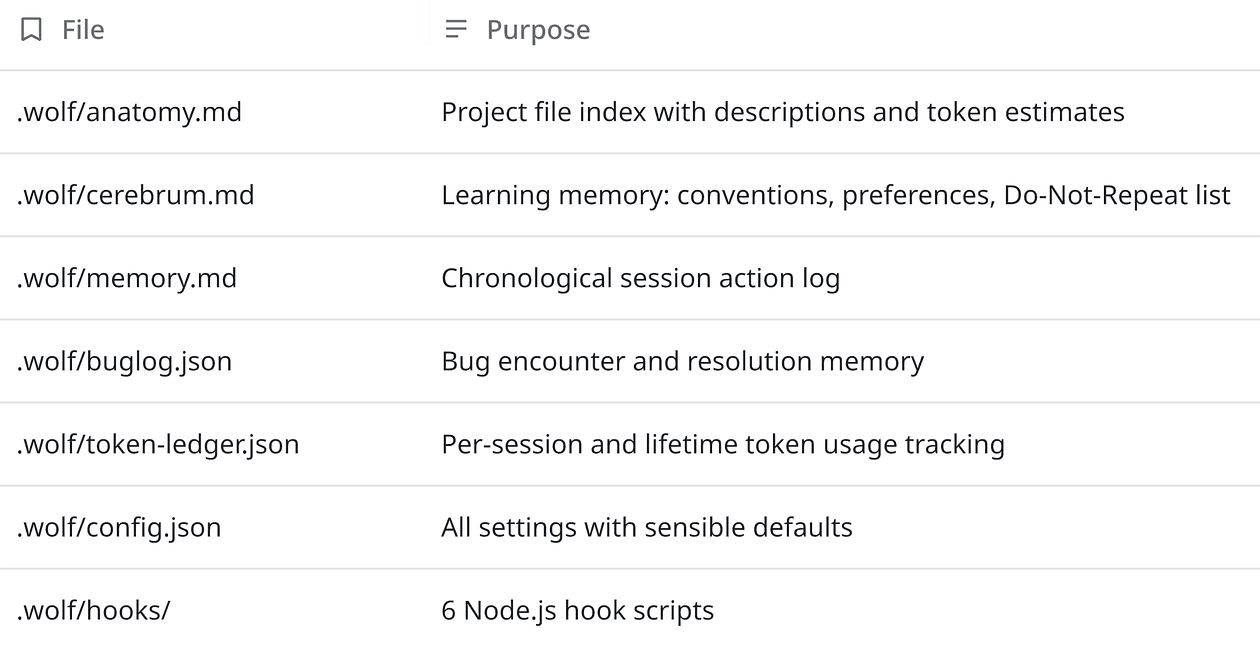Image resolution: width=1260 pixels, height=645 pixels.
Task: Select 'All settings with sensible defaults' cell
Action: (646, 527)
